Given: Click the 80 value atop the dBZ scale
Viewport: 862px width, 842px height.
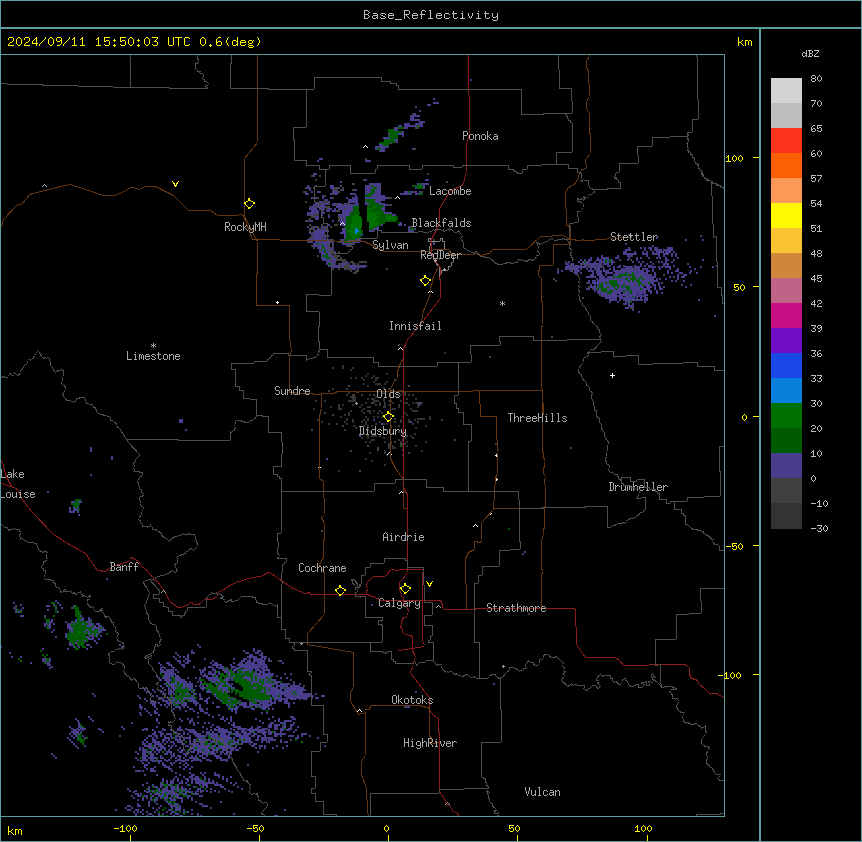Looking at the screenshot, I should (x=816, y=79).
